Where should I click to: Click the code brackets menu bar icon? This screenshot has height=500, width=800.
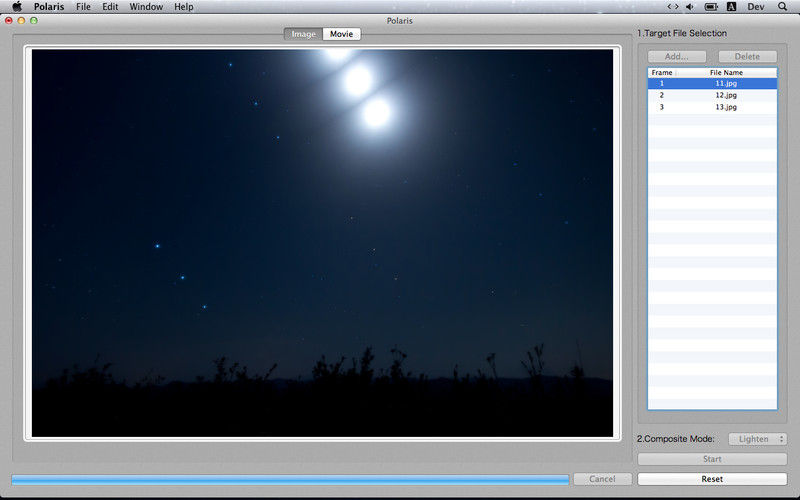(673, 7)
